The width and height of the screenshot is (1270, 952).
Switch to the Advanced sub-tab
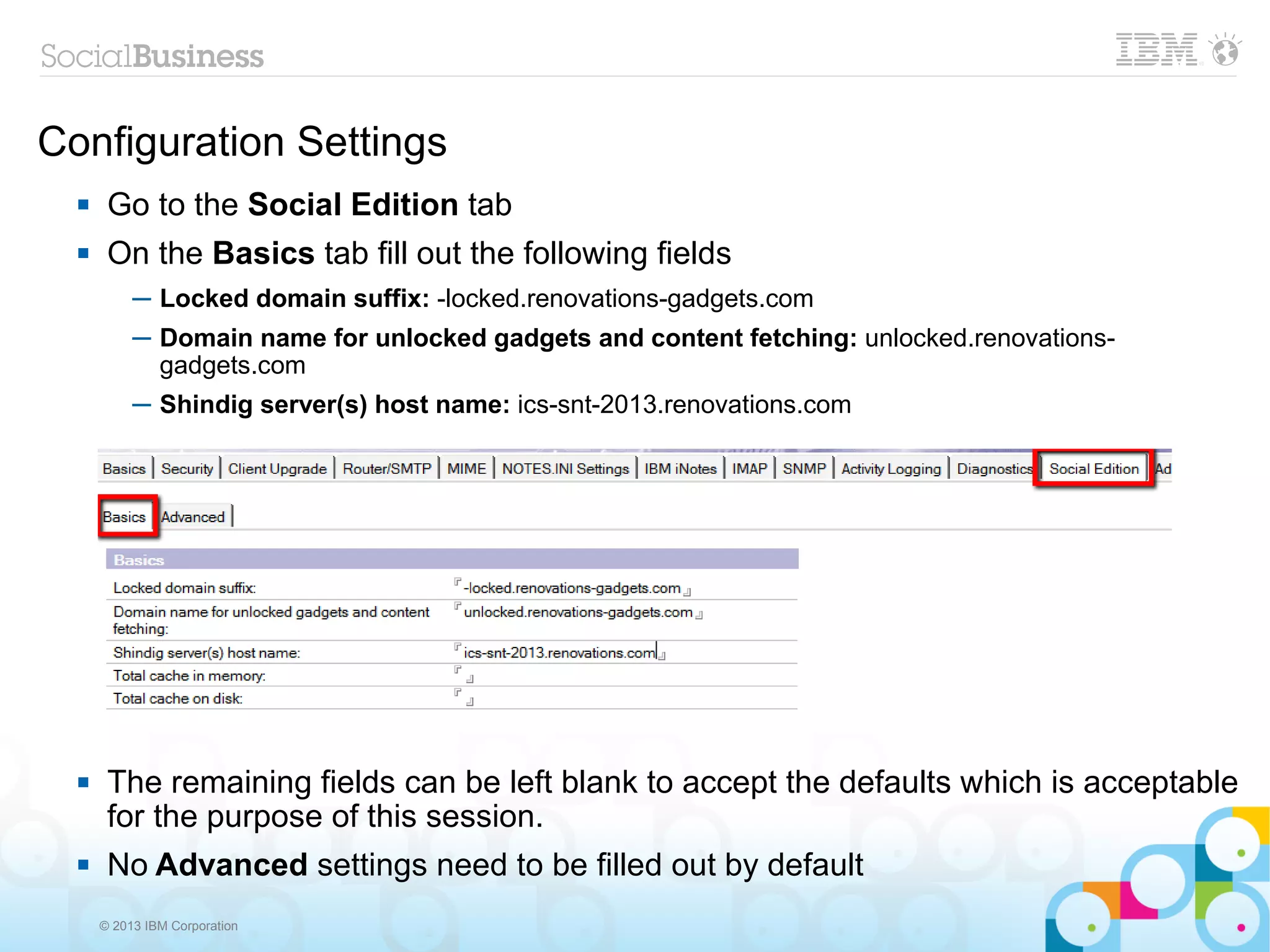(193, 517)
